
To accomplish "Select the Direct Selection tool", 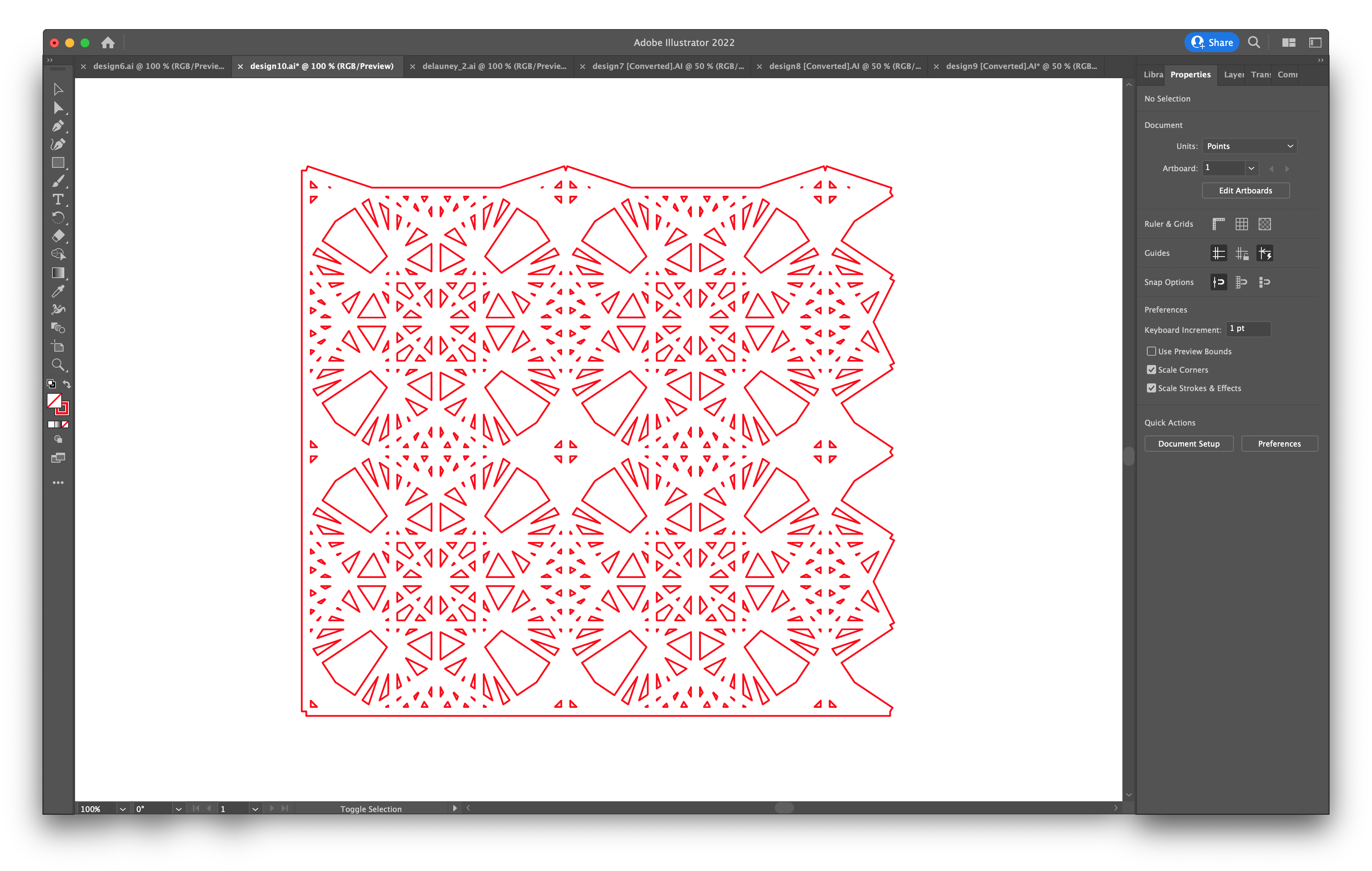I will click(x=58, y=108).
